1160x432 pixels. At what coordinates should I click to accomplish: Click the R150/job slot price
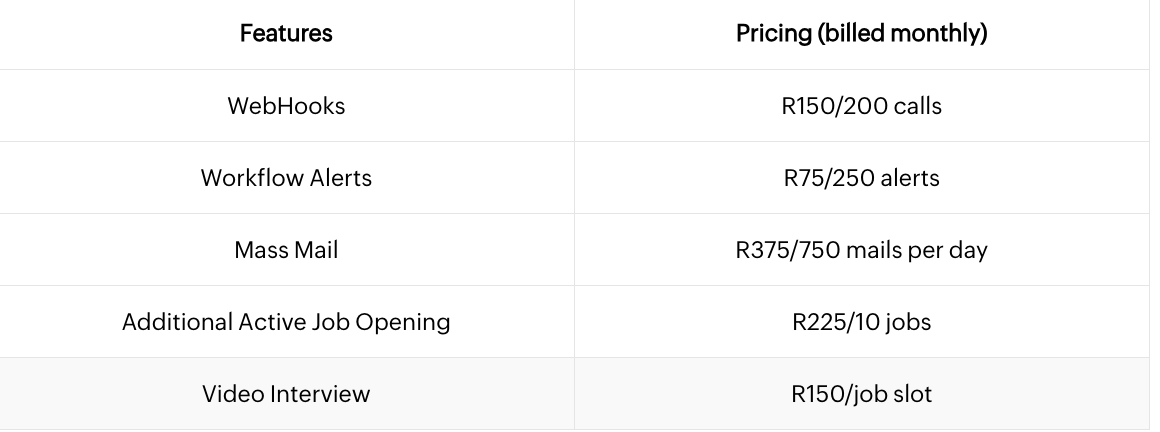(x=862, y=394)
